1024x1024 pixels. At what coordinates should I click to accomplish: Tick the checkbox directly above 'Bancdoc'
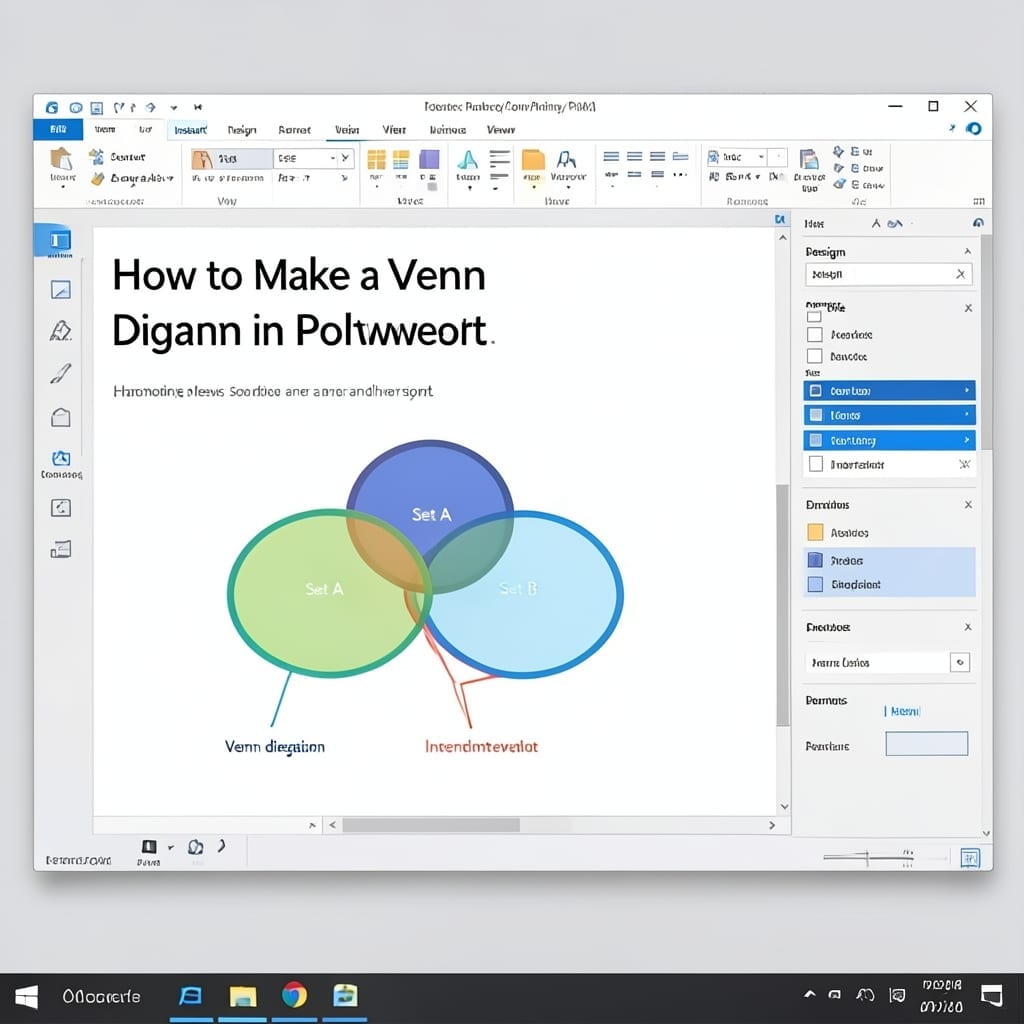pos(814,334)
